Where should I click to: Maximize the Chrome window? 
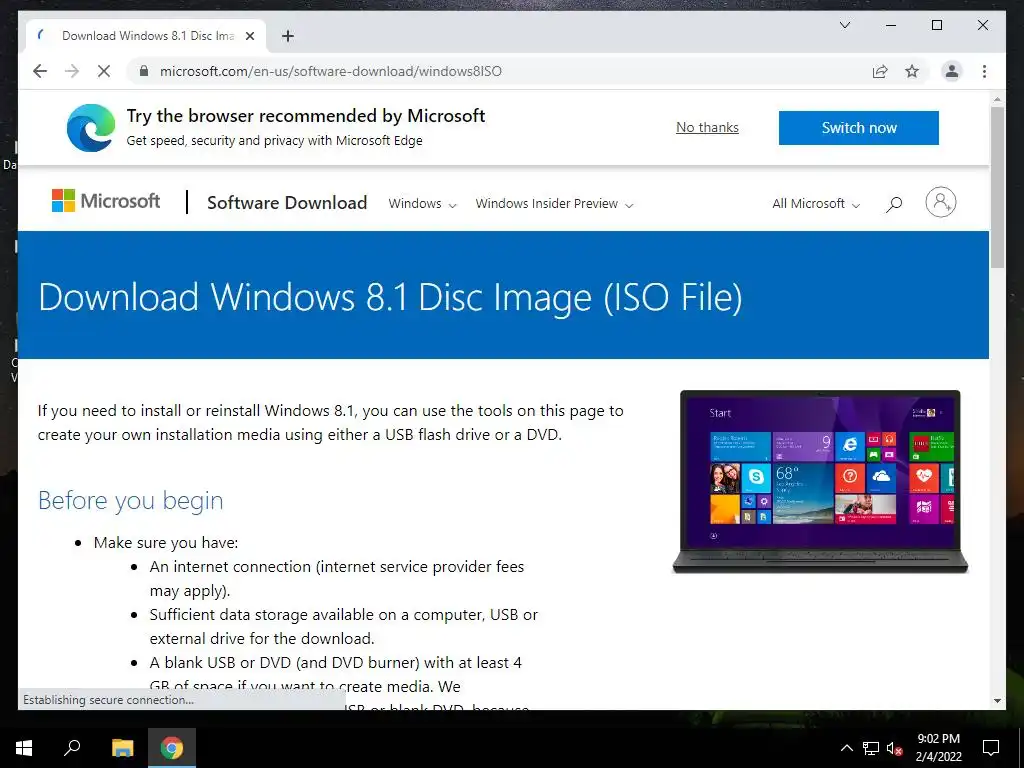click(x=936, y=25)
